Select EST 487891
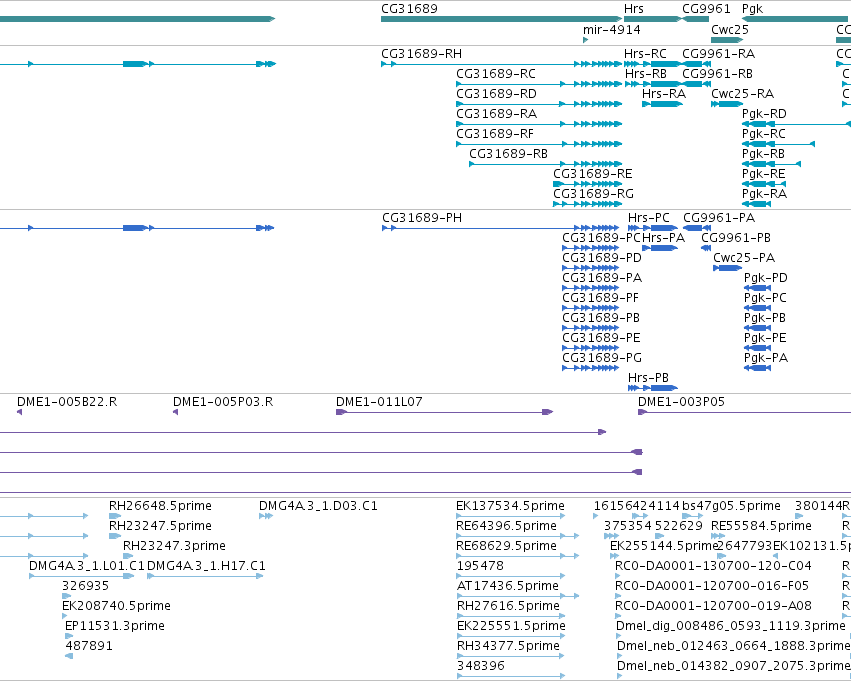 (x=69, y=656)
